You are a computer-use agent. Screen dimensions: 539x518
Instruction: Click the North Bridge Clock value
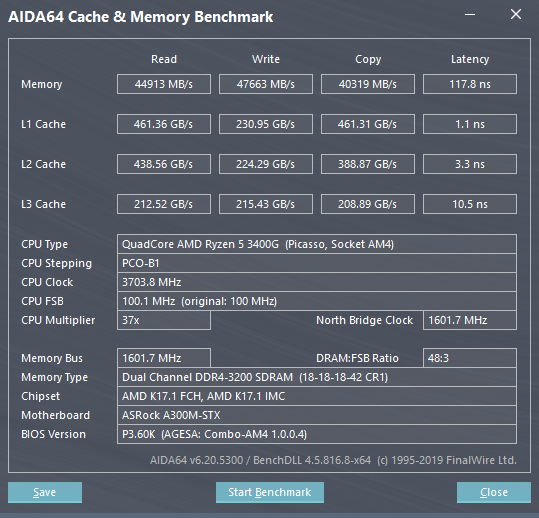(470, 320)
